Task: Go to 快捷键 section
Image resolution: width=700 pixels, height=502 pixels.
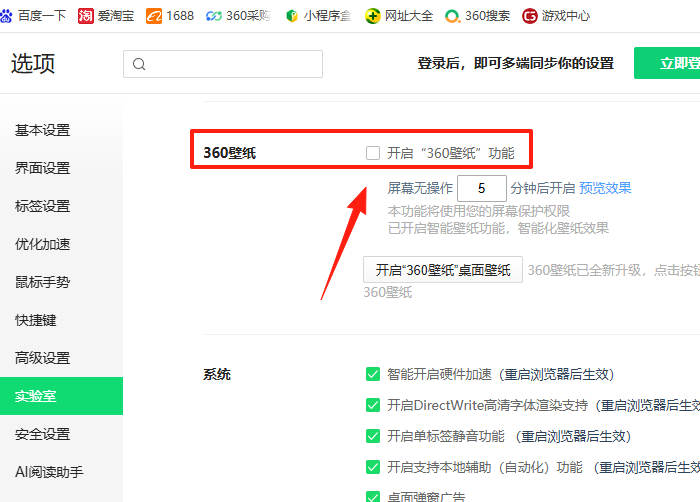Action: tap(62, 320)
